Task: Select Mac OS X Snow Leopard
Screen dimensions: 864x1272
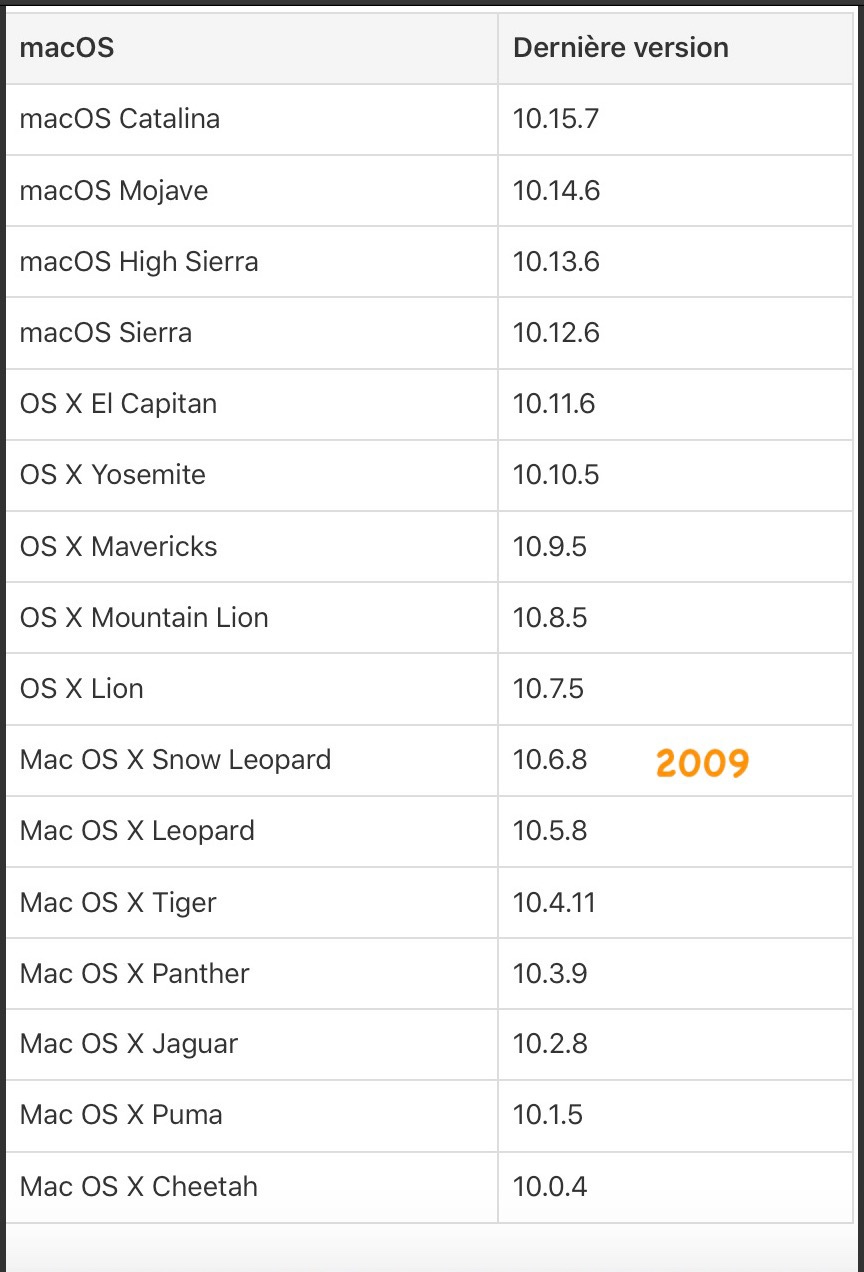Action: click(x=175, y=760)
